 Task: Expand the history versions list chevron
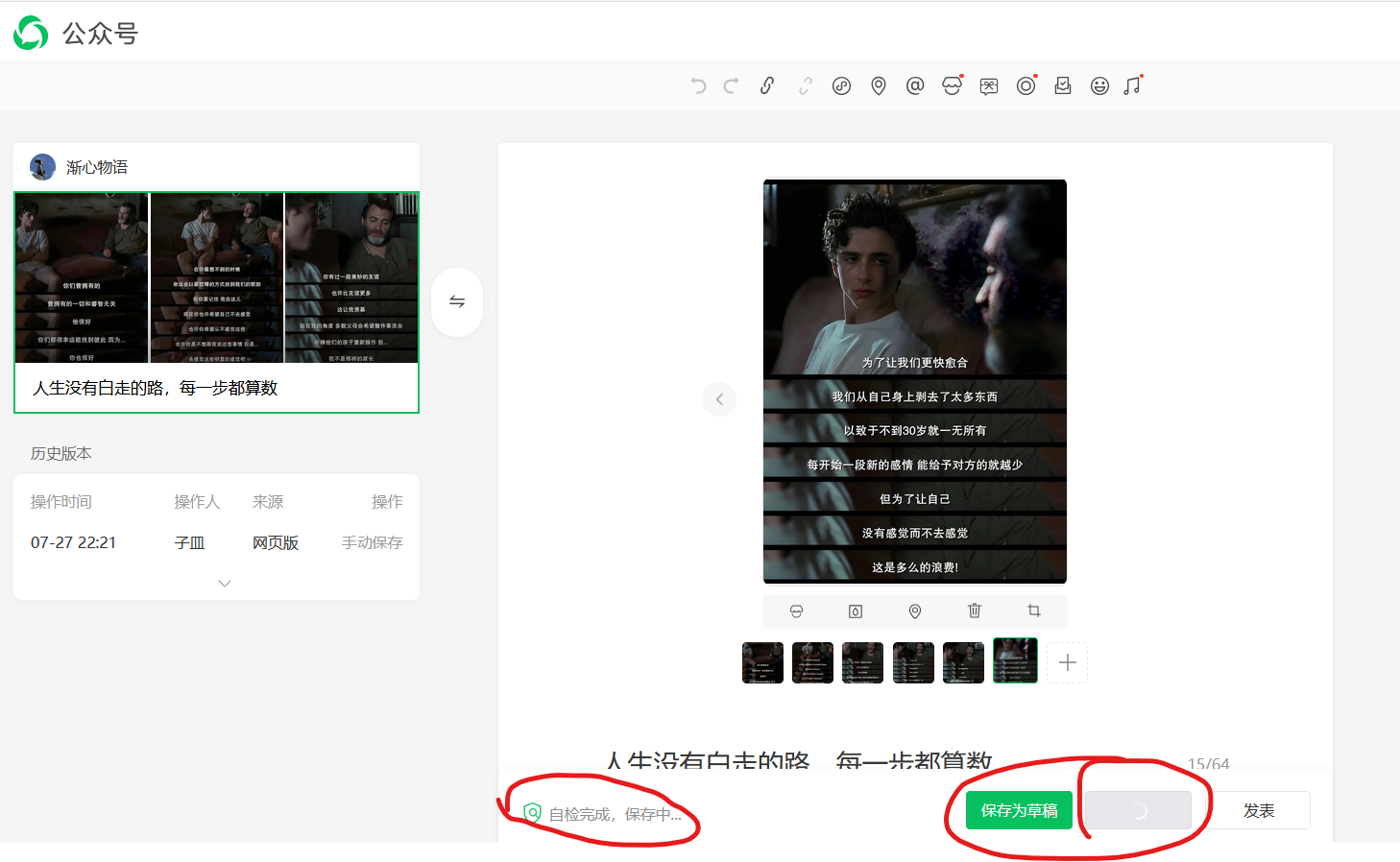[225, 584]
